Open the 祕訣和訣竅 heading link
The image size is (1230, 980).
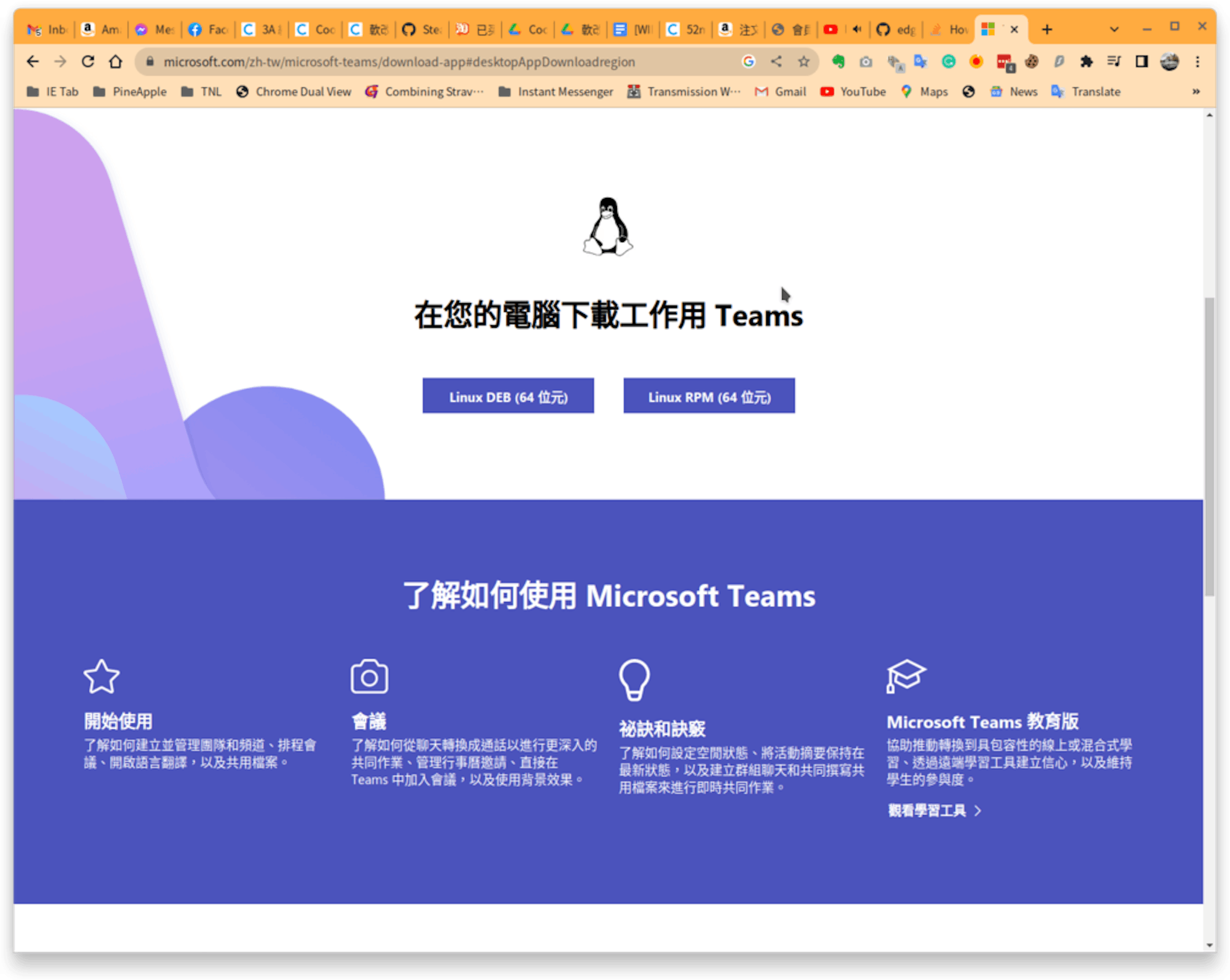tap(663, 729)
